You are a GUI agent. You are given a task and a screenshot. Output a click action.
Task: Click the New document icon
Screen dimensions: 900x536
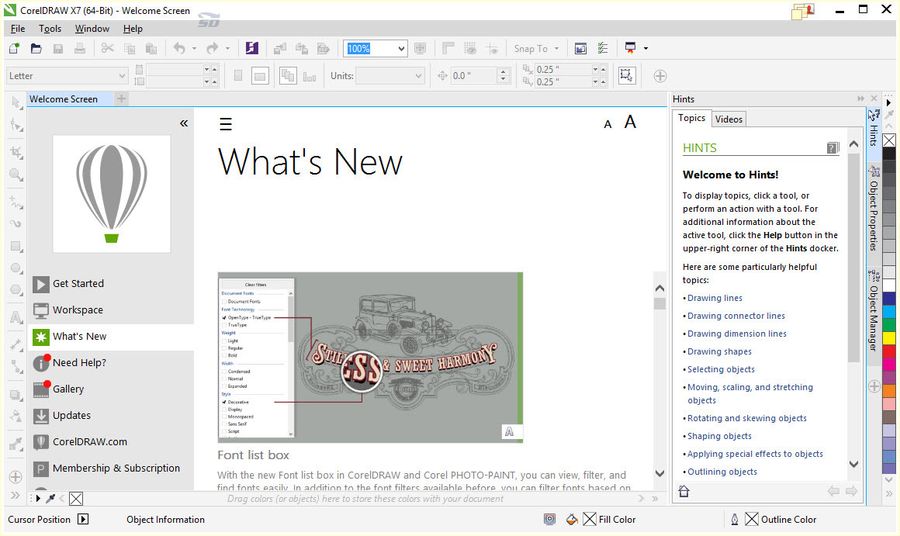point(14,49)
